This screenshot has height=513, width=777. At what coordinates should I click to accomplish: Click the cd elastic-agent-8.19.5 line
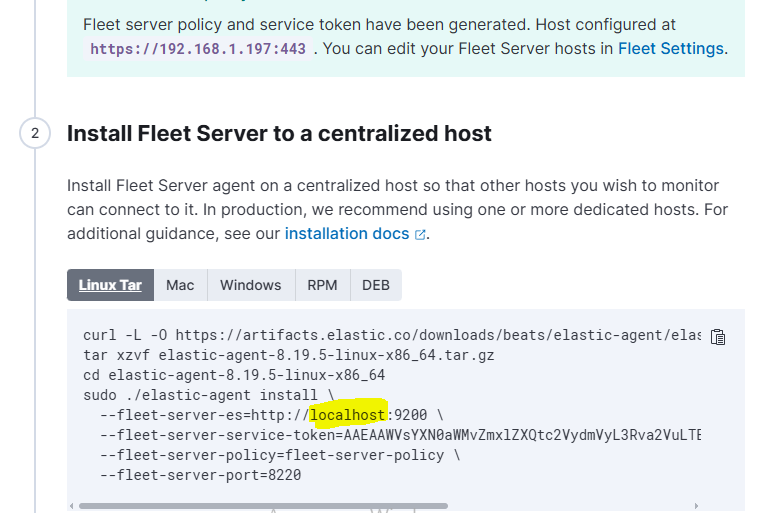pos(234,375)
